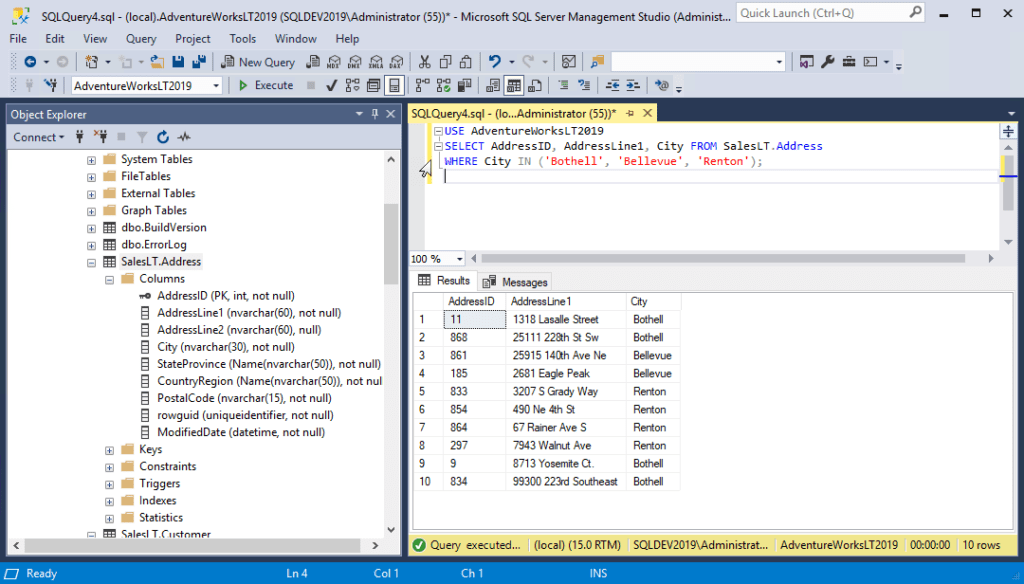Collapse the SalesLT.Address table node
This screenshot has width=1024, height=584.
[91, 263]
